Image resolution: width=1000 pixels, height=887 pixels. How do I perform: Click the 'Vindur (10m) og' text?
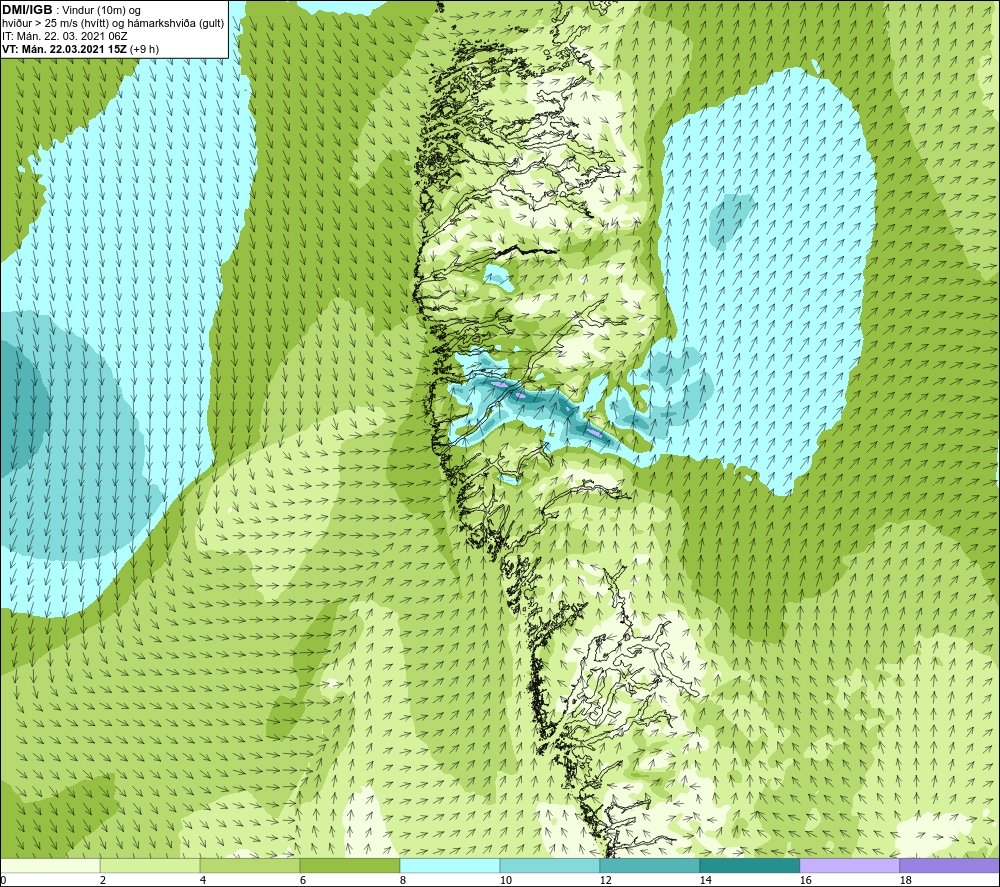click(x=102, y=11)
